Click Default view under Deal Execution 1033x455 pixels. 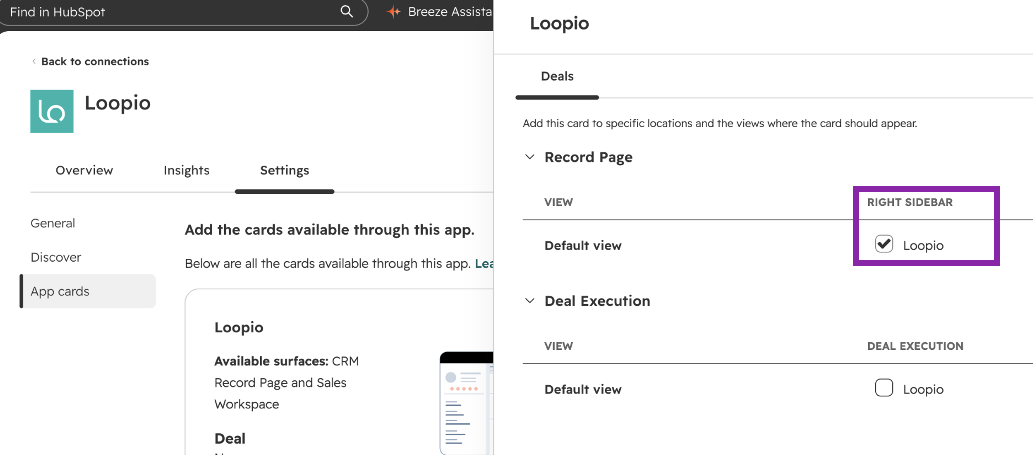pos(583,389)
